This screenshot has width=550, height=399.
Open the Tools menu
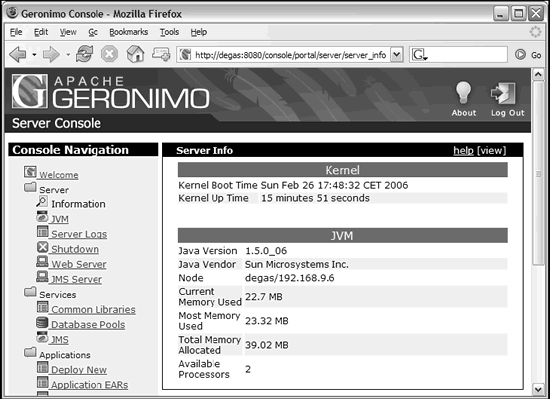169,32
